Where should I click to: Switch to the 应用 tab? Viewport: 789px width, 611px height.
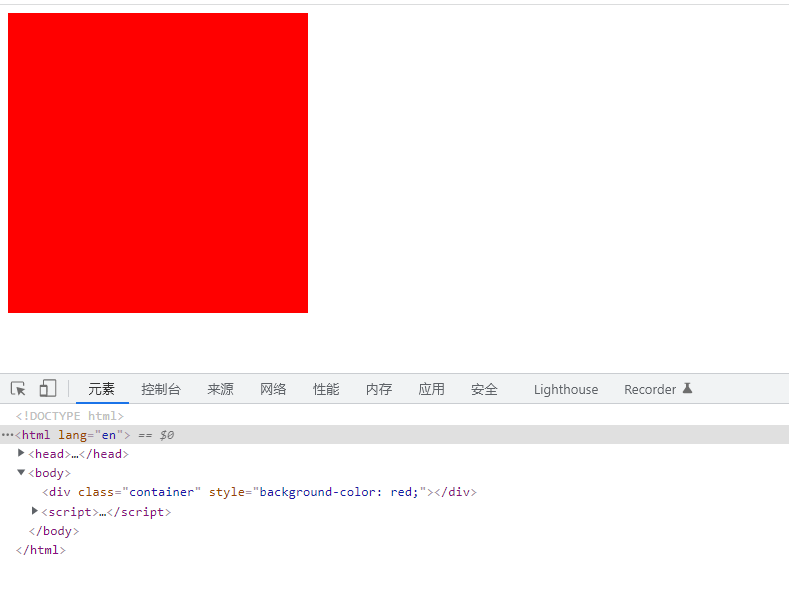(x=432, y=389)
